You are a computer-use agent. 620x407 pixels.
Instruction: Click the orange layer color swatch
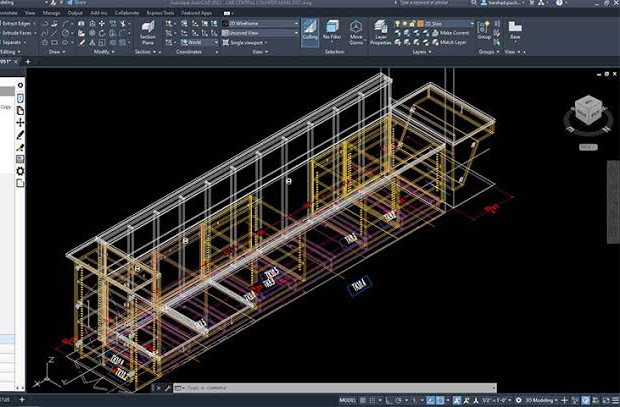point(421,24)
